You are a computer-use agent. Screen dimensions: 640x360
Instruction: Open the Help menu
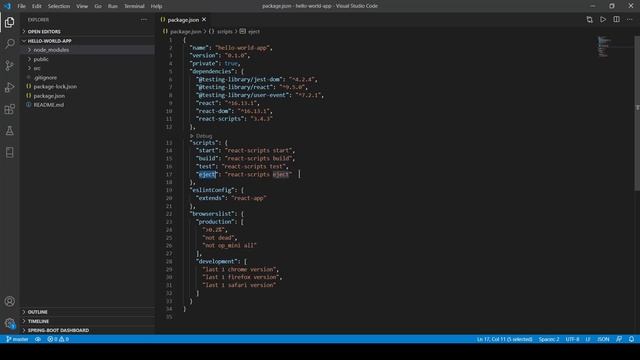click(x=156, y=6)
